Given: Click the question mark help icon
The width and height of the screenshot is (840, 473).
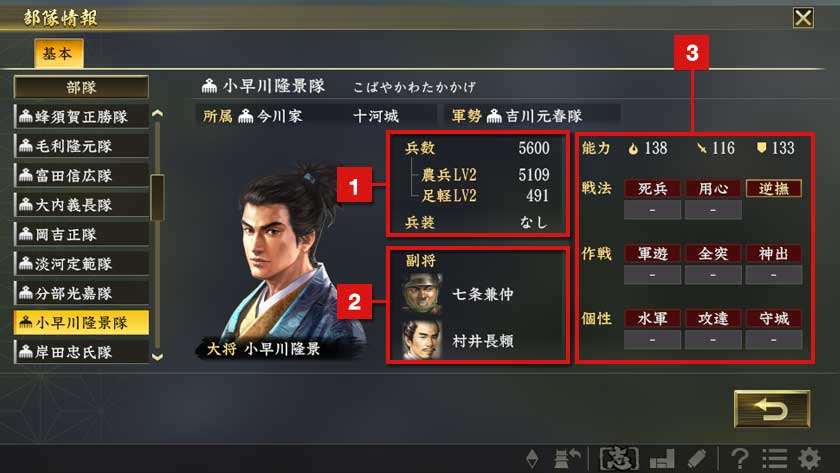Looking at the screenshot, I should (740, 459).
